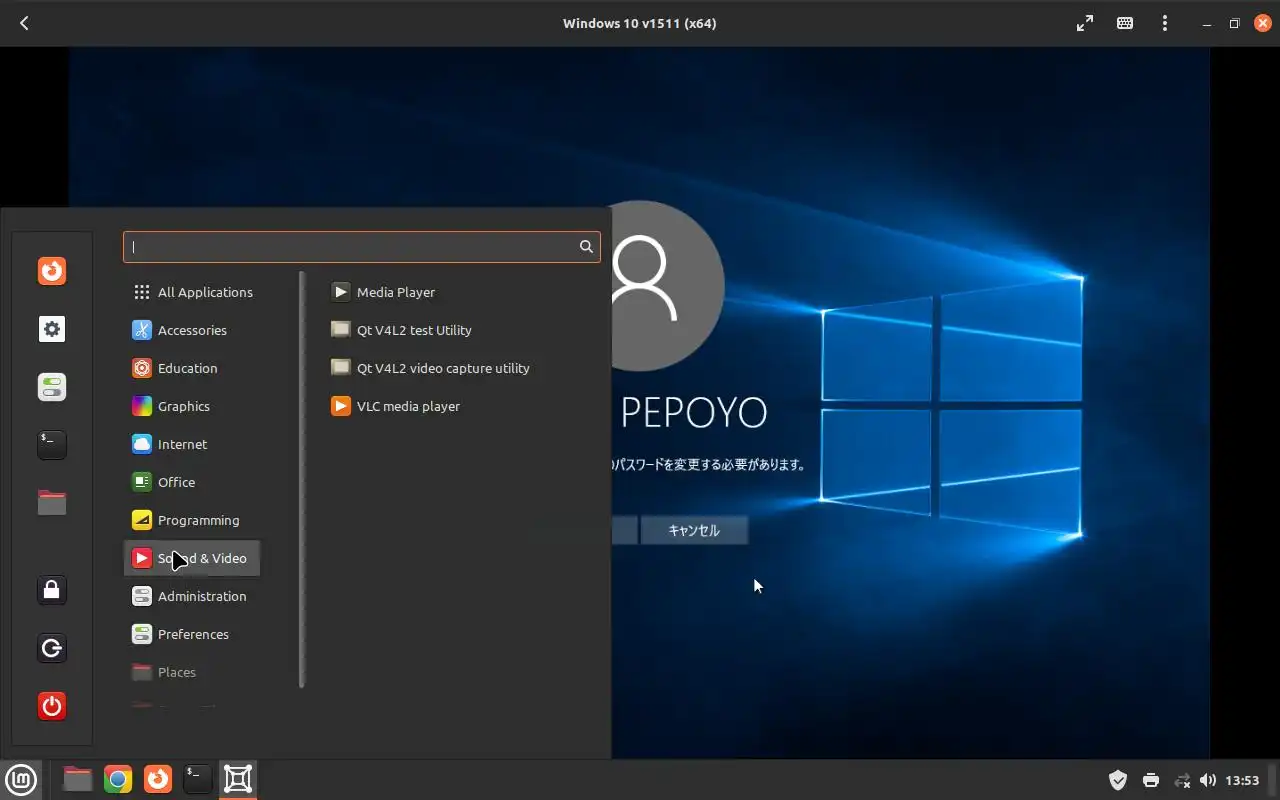Image resolution: width=1280 pixels, height=800 pixels.
Task: Click the user avatar in Windows VM
Action: [667, 284]
